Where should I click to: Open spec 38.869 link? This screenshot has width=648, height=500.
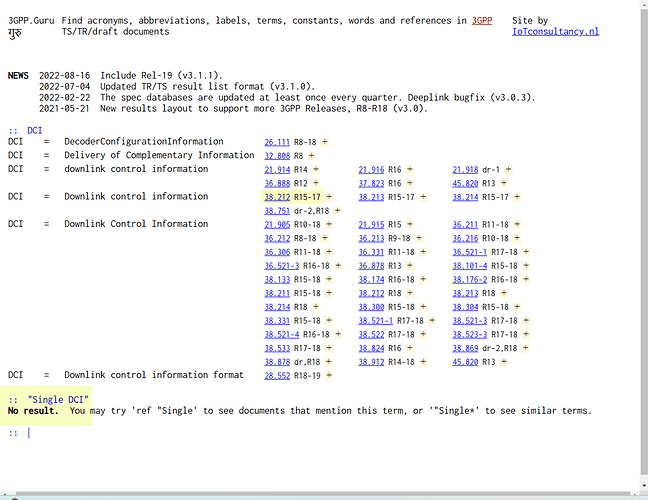coord(465,348)
